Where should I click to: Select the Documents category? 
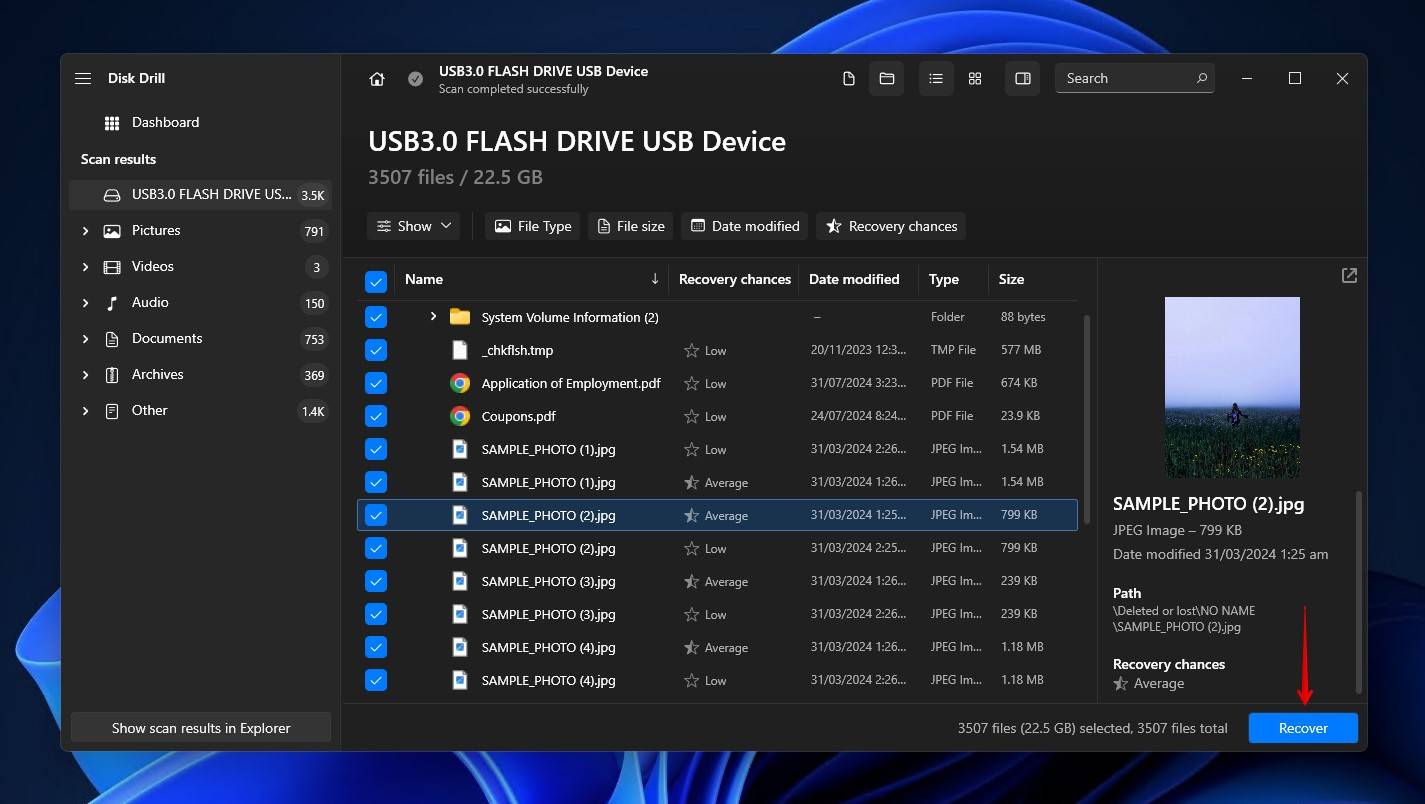click(x=200, y=338)
